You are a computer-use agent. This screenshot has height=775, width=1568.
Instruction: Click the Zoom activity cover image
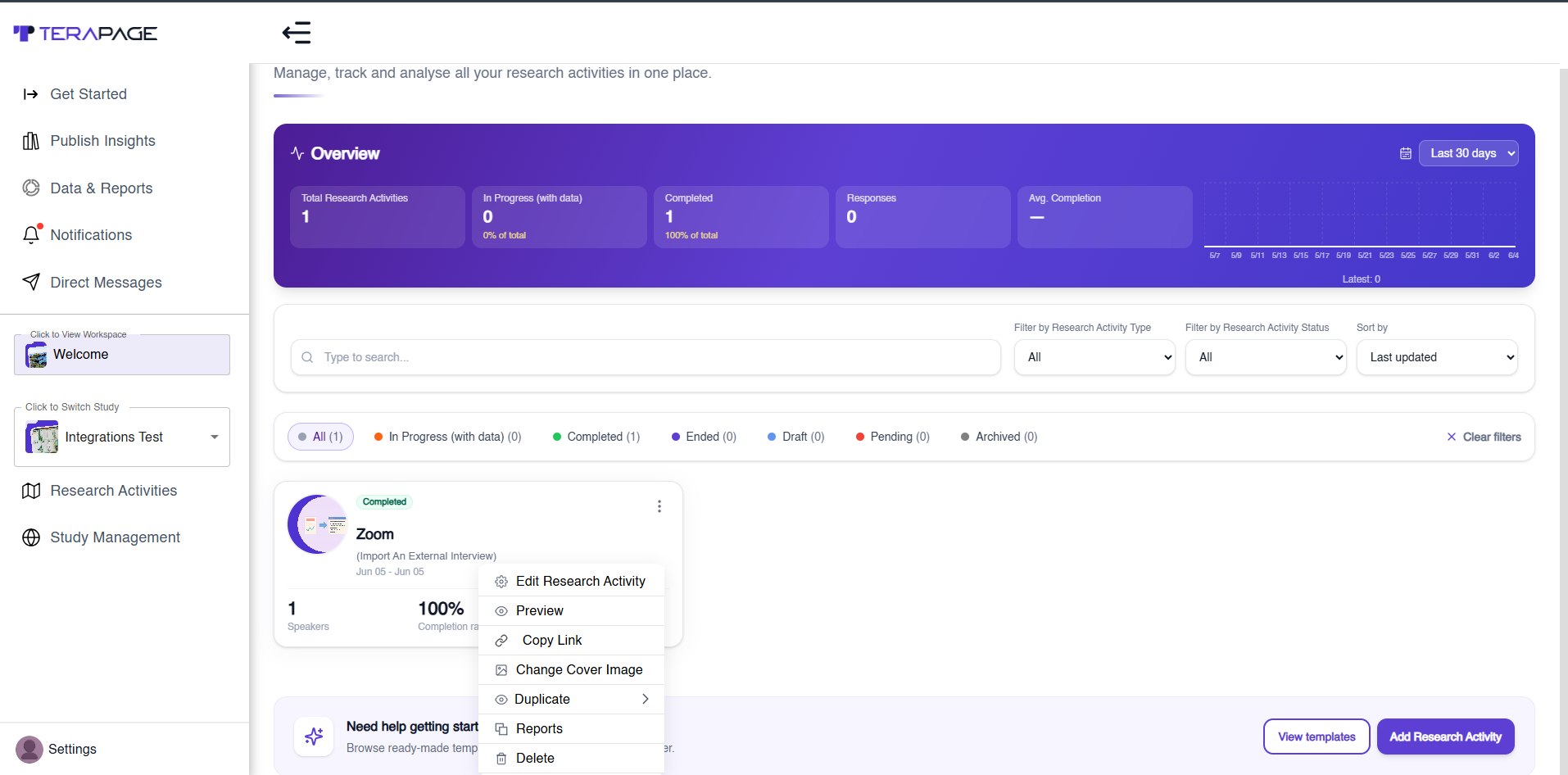[x=318, y=524]
